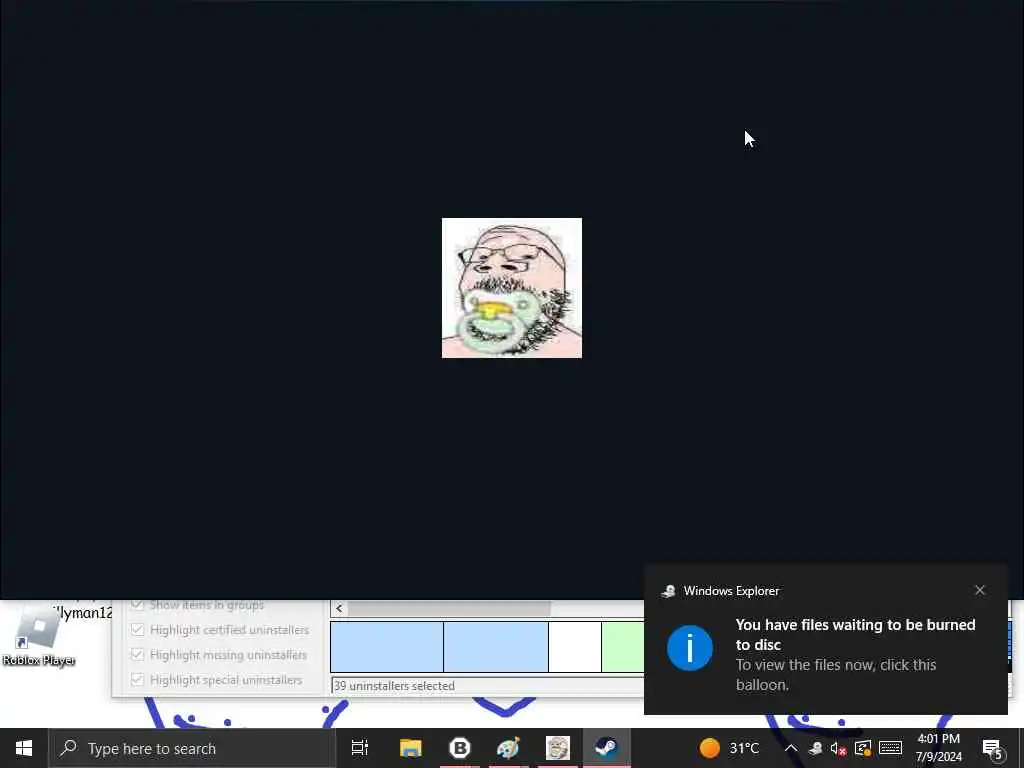Image resolution: width=1024 pixels, height=768 pixels.
Task: Open the Action Center notifications
Action: tap(992, 749)
